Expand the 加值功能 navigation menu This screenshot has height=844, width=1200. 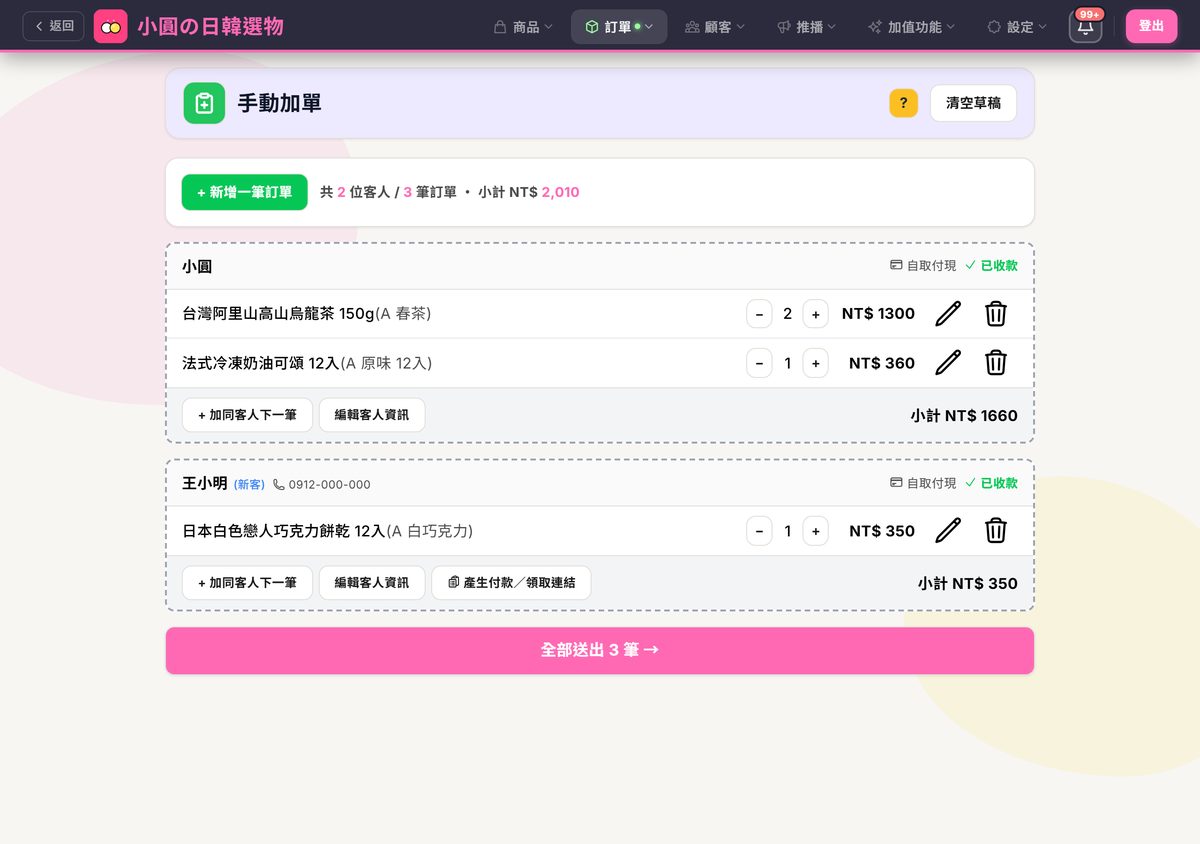click(911, 27)
